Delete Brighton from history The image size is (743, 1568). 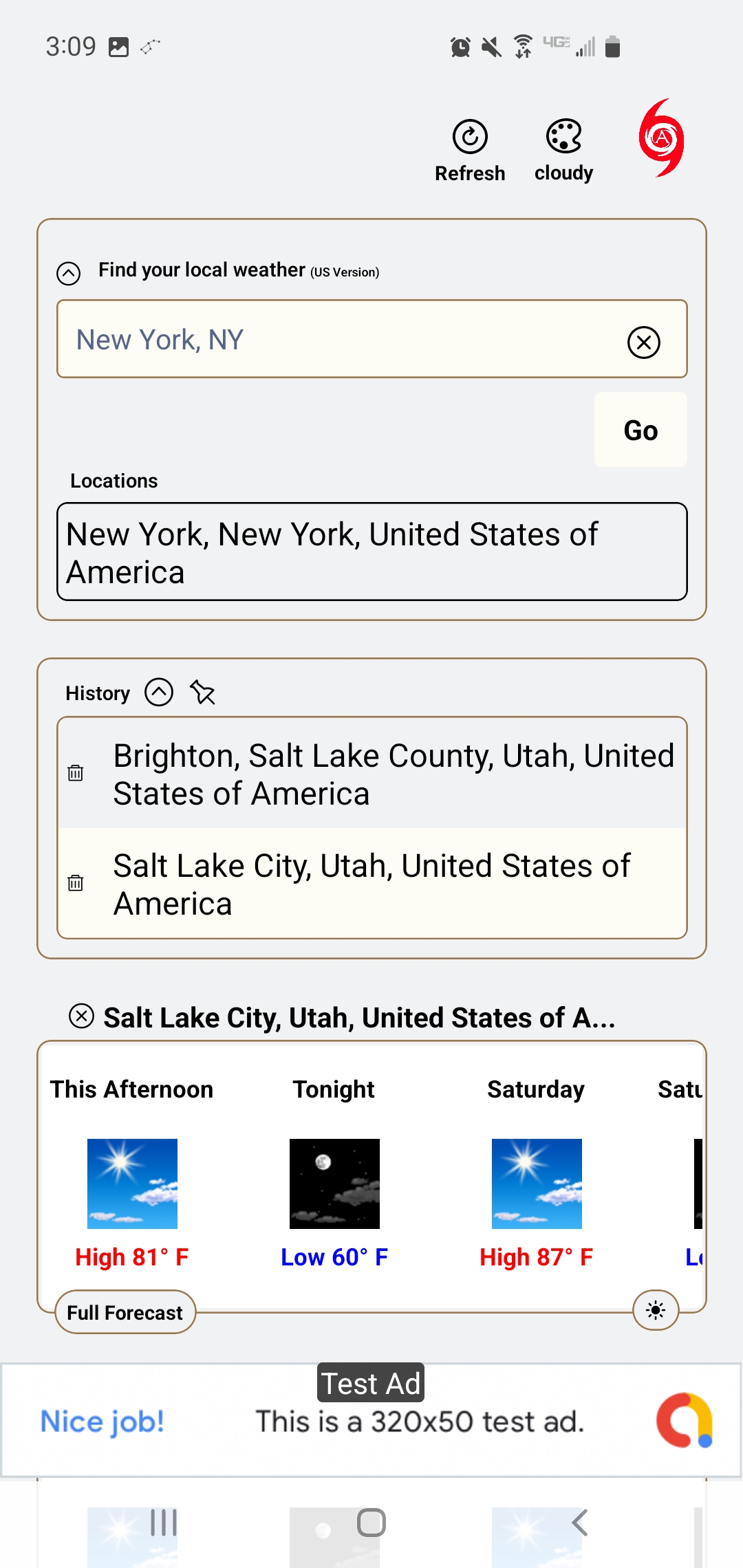76,773
